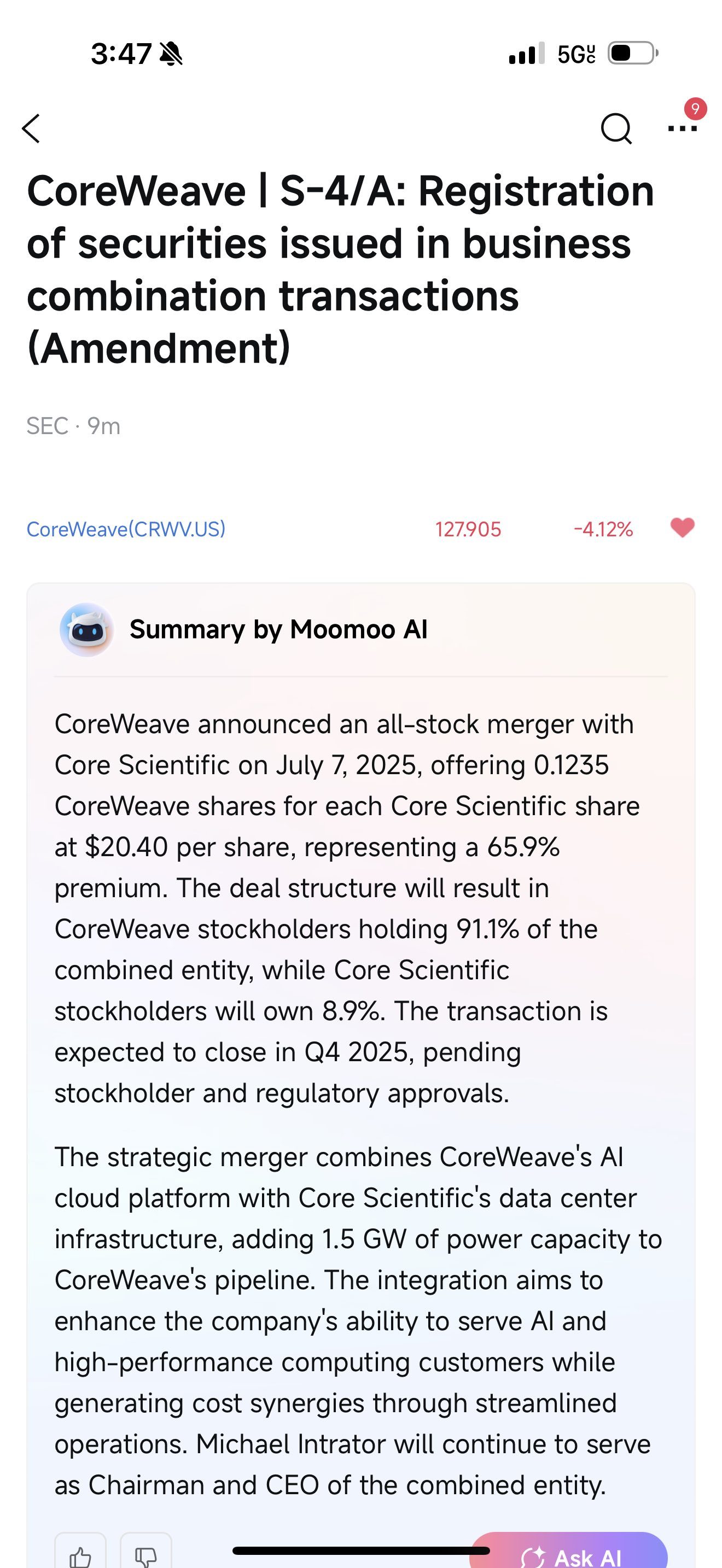Like the summary with thumbs up

coord(80,1555)
